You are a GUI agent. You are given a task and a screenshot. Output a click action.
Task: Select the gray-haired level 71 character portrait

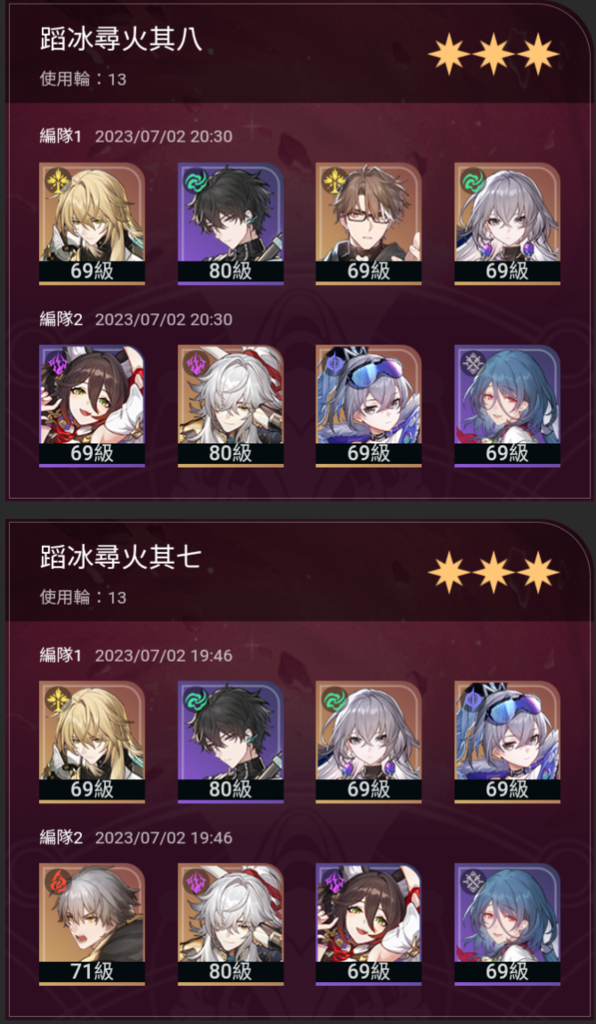point(92,924)
